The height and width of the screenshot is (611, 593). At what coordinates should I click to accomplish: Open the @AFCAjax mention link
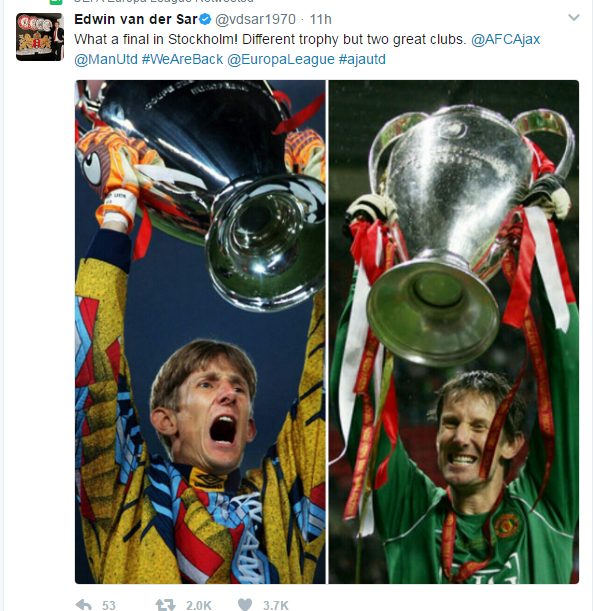[x=505, y=39]
